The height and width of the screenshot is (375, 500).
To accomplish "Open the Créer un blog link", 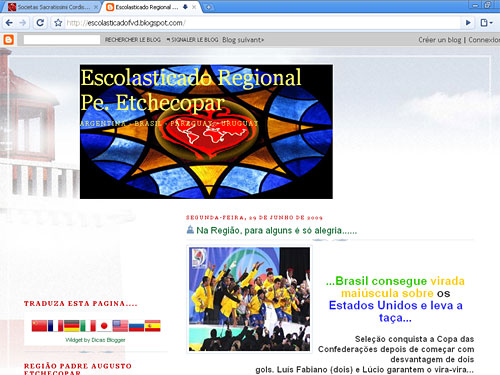I will 440,40.
